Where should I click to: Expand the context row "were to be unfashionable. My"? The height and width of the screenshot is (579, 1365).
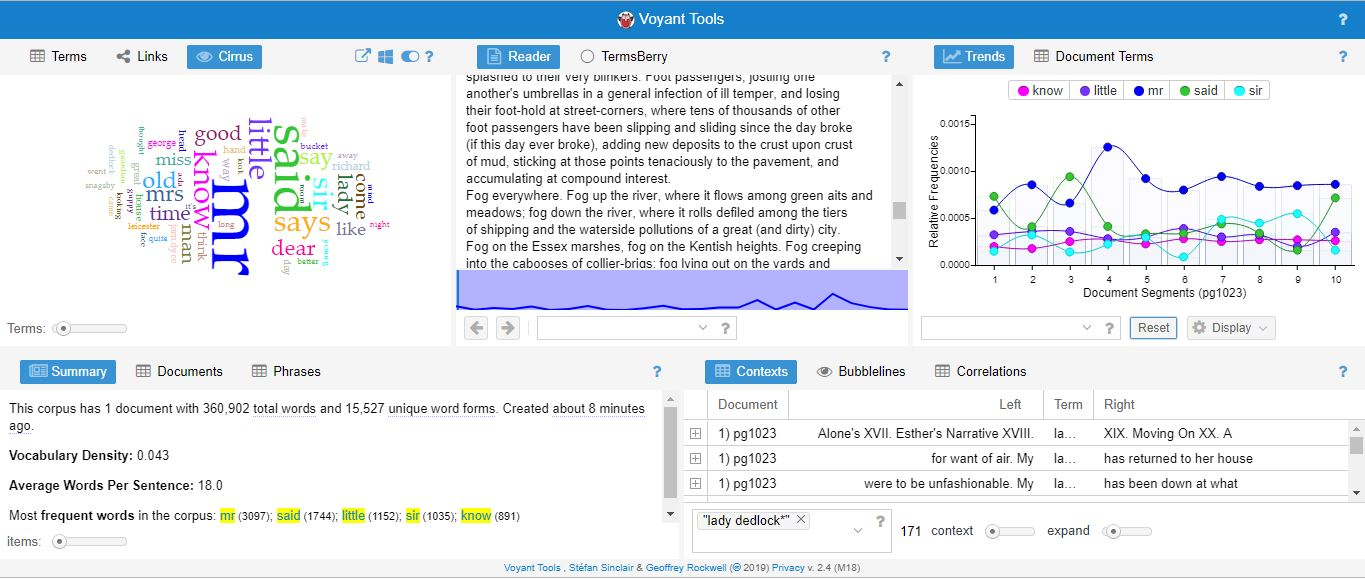tap(695, 483)
